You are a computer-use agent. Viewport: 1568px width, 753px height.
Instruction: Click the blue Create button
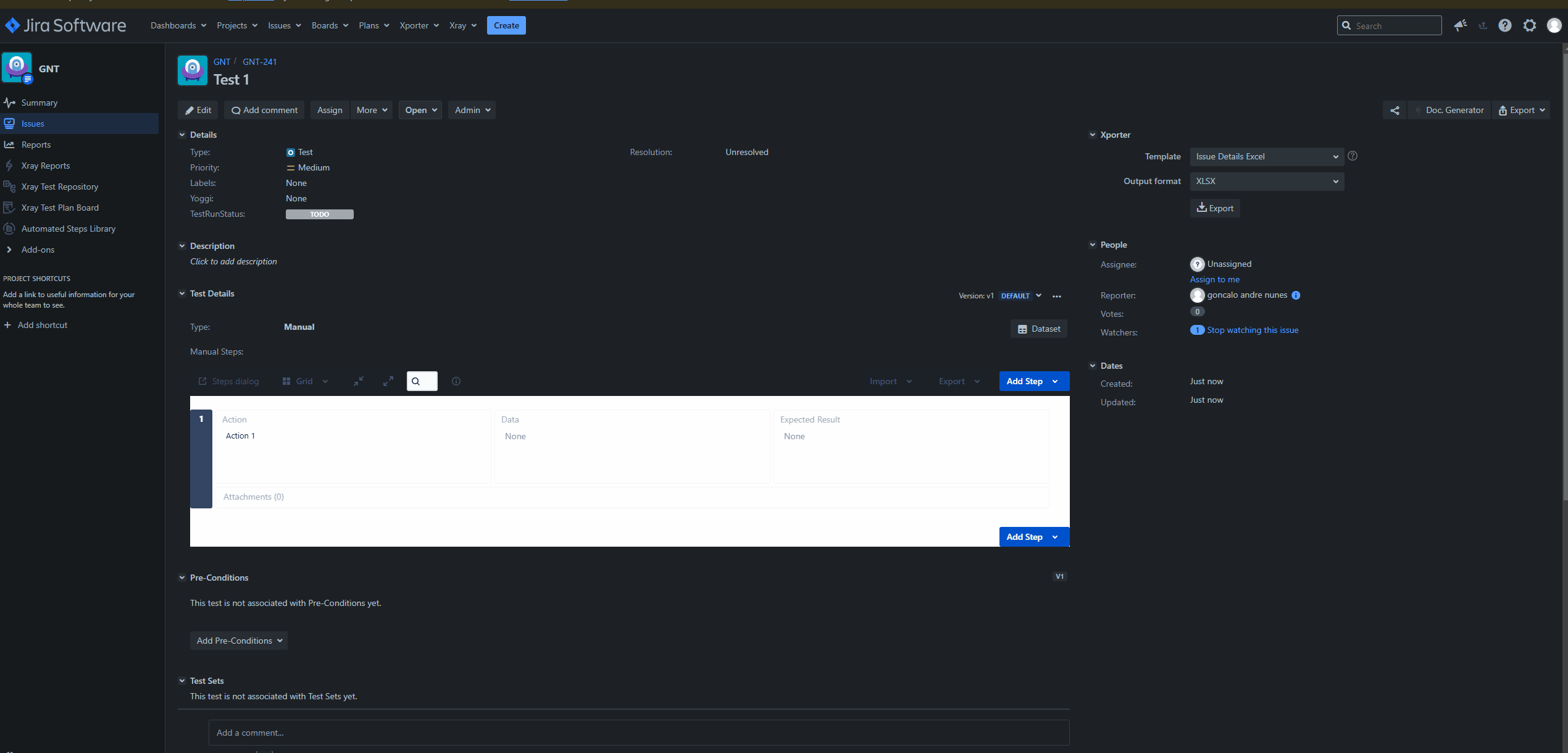(506, 25)
